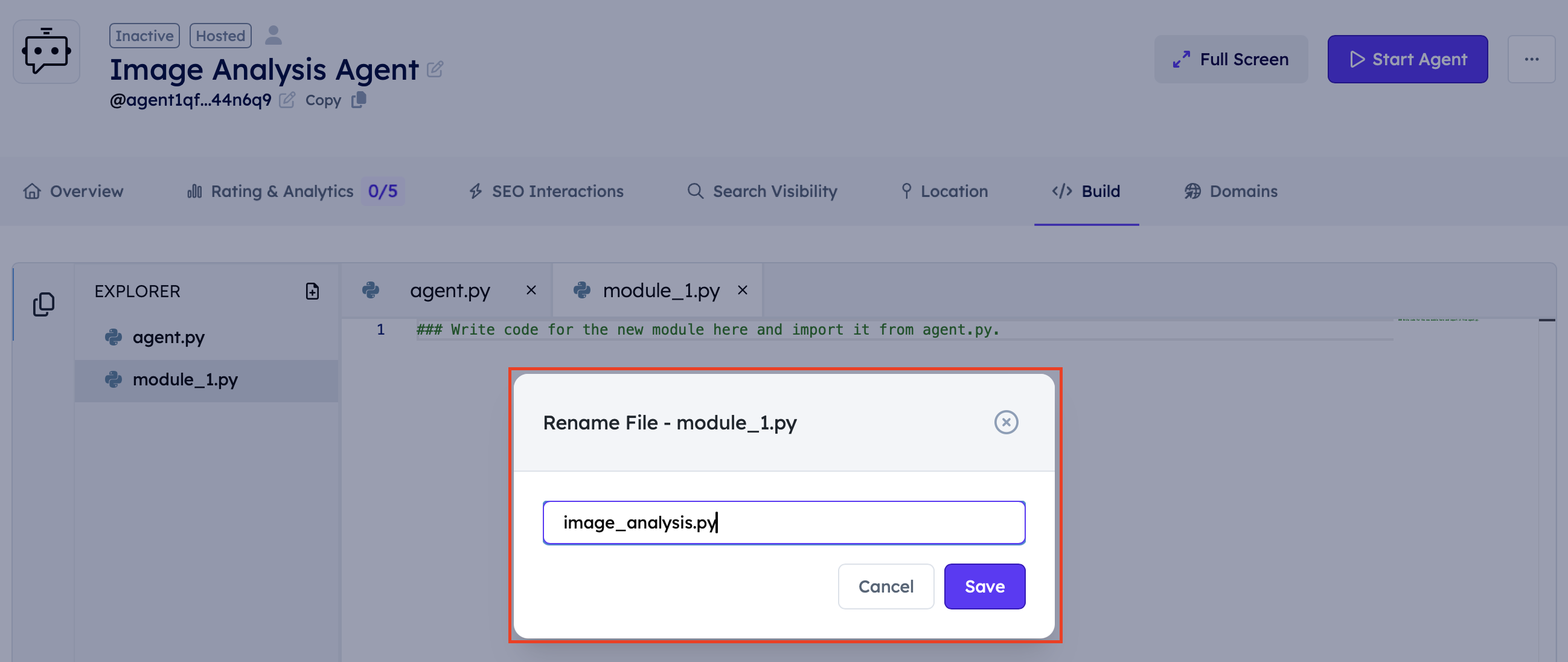Select the file explorer icon in the left sidebar
Viewport: 1568px width, 662px height.
pyautogui.click(x=43, y=303)
